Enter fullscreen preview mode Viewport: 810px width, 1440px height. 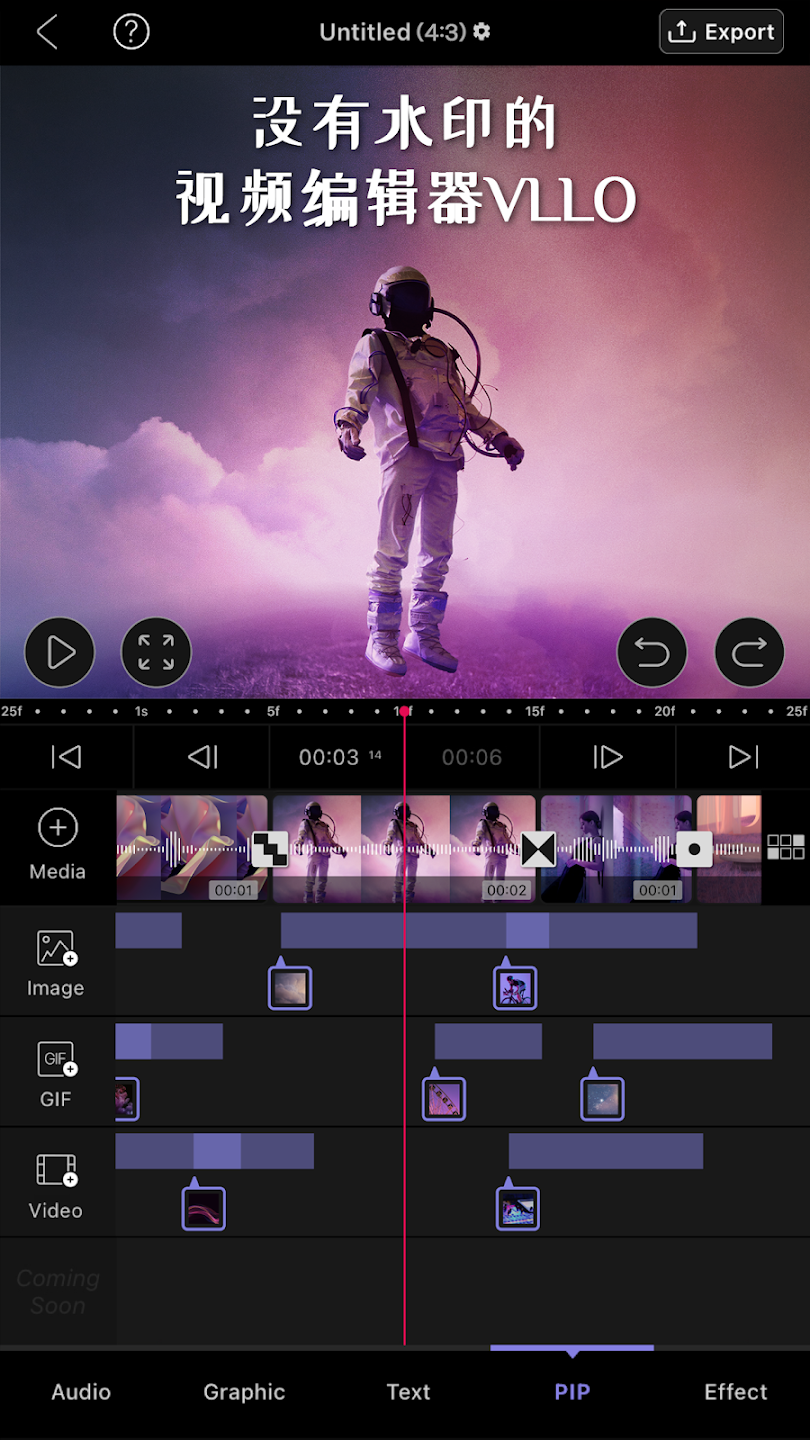coord(156,652)
